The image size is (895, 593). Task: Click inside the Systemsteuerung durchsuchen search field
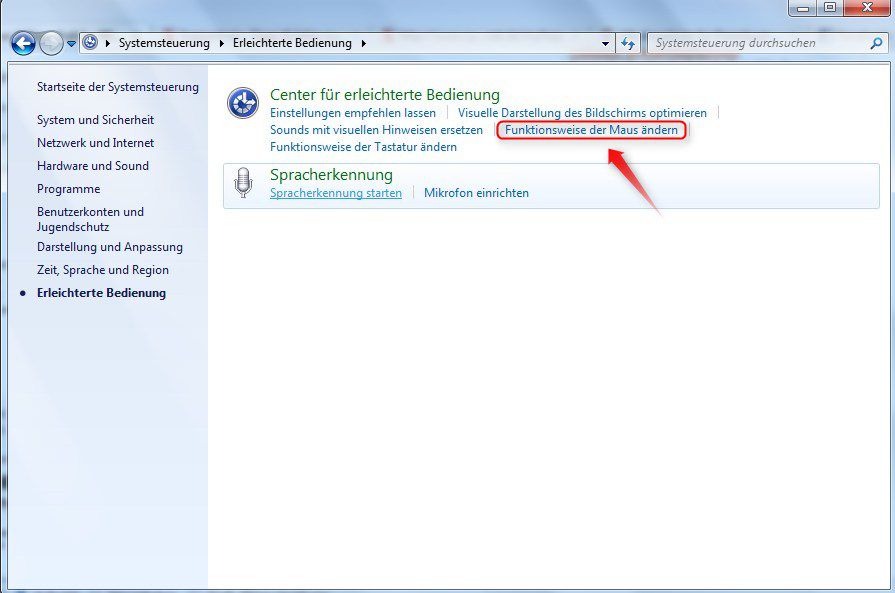(755, 43)
